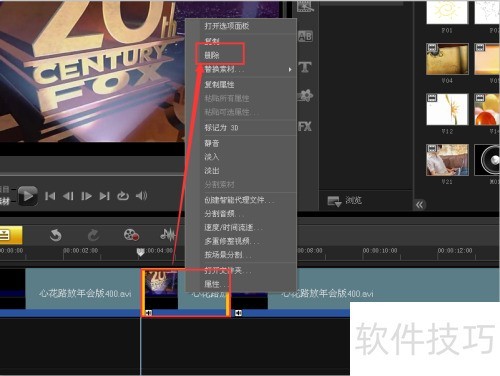The image size is (500, 376).
Task: Open the system volume speaker control
Action: (141, 196)
